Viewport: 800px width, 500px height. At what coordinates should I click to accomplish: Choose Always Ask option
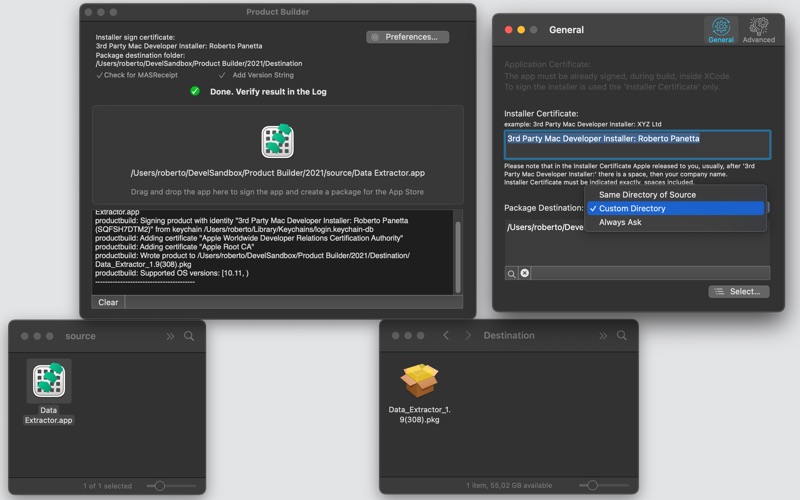tap(676, 222)
